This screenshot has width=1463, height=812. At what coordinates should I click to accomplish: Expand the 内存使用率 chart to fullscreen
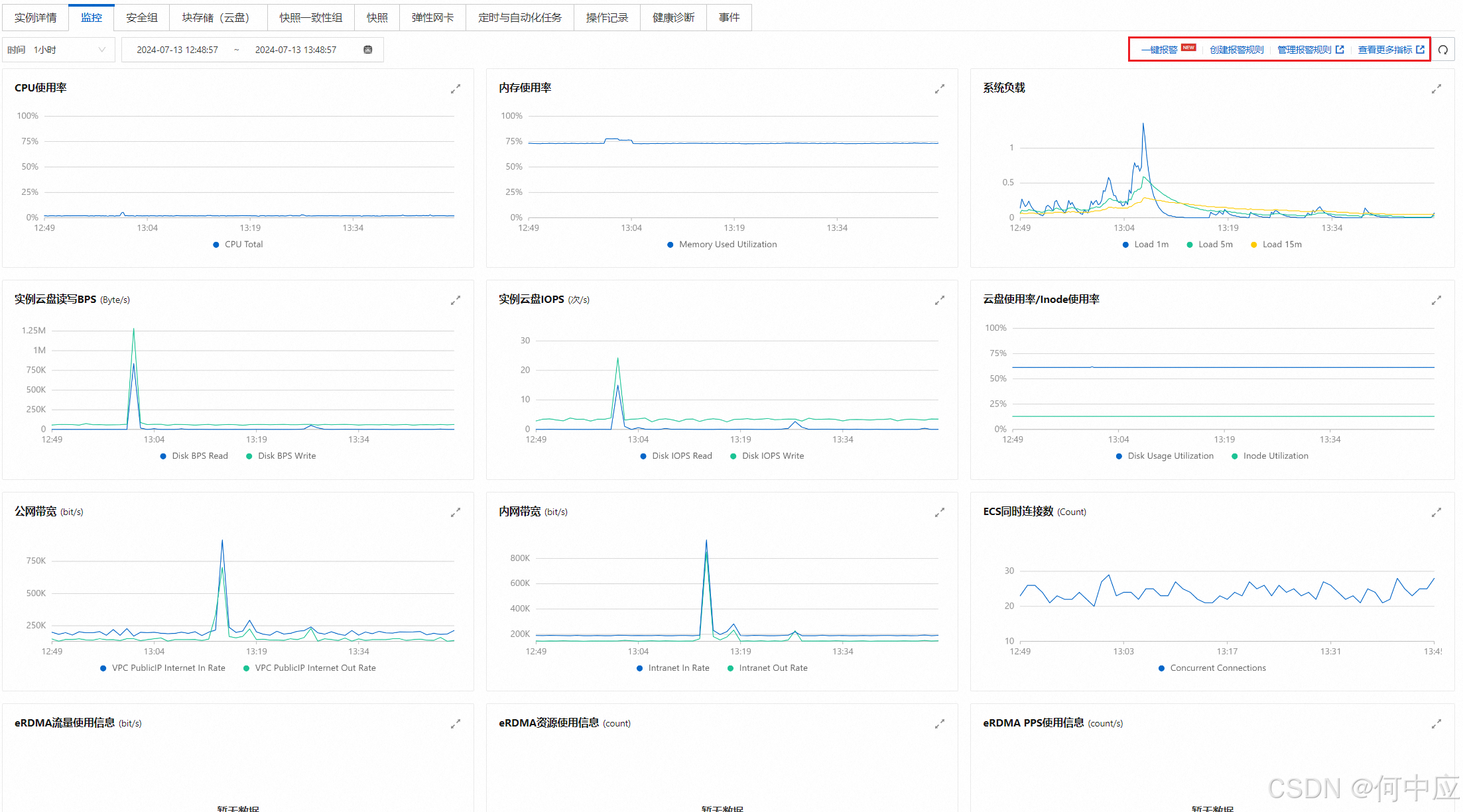click(940, 89)
